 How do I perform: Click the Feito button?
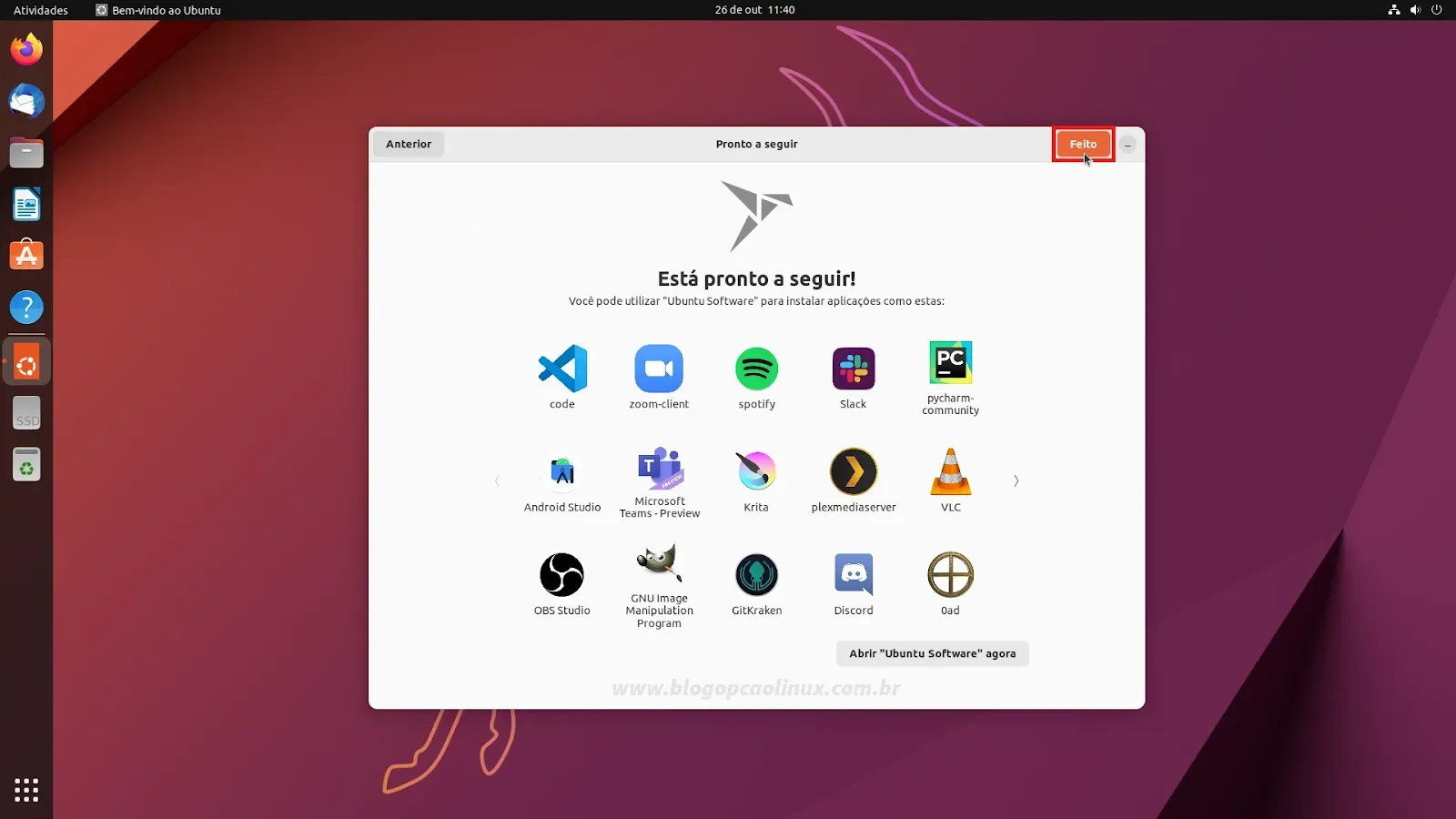[x=1083, y=144]
